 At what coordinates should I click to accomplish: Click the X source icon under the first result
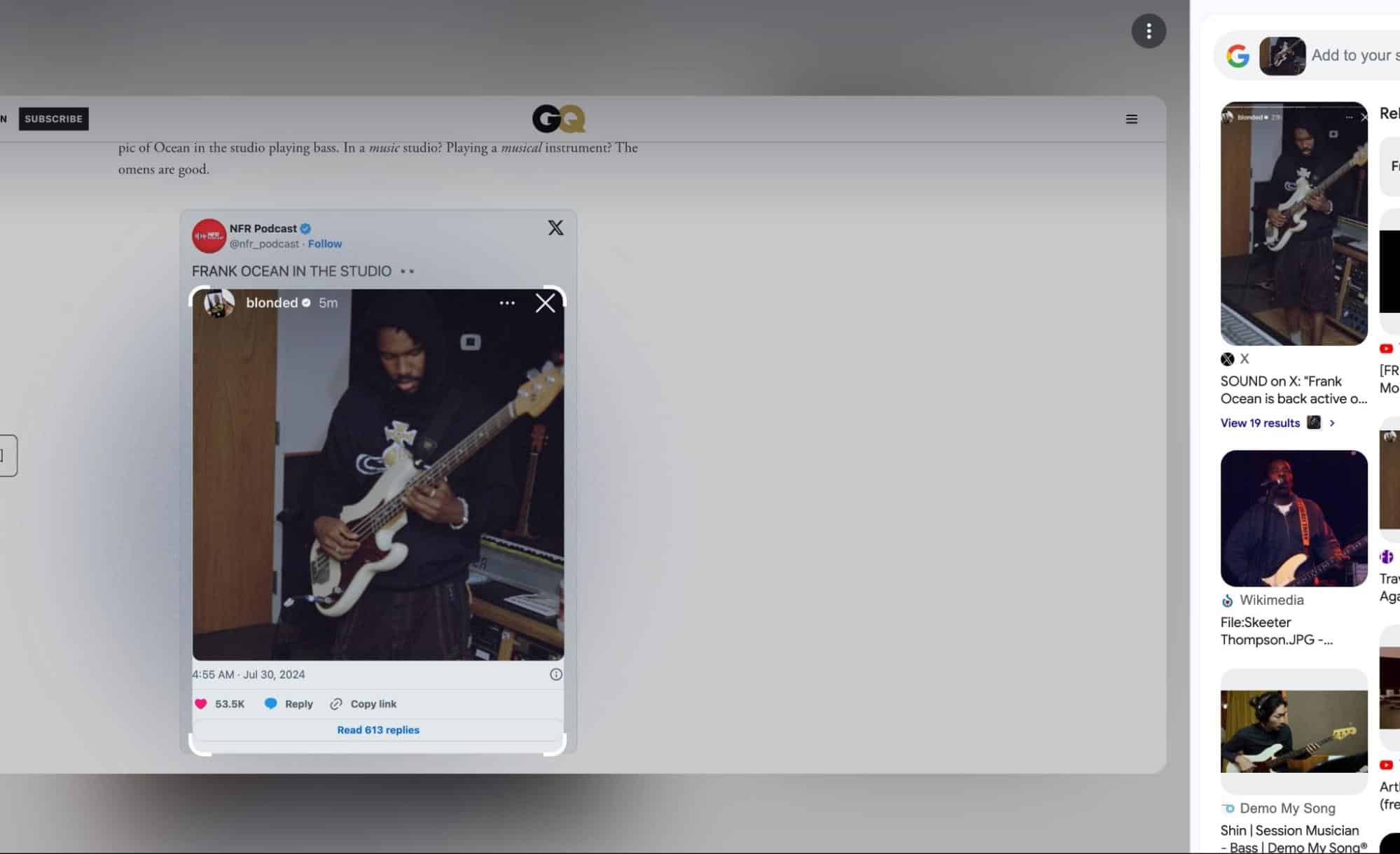pos(1228,359)
